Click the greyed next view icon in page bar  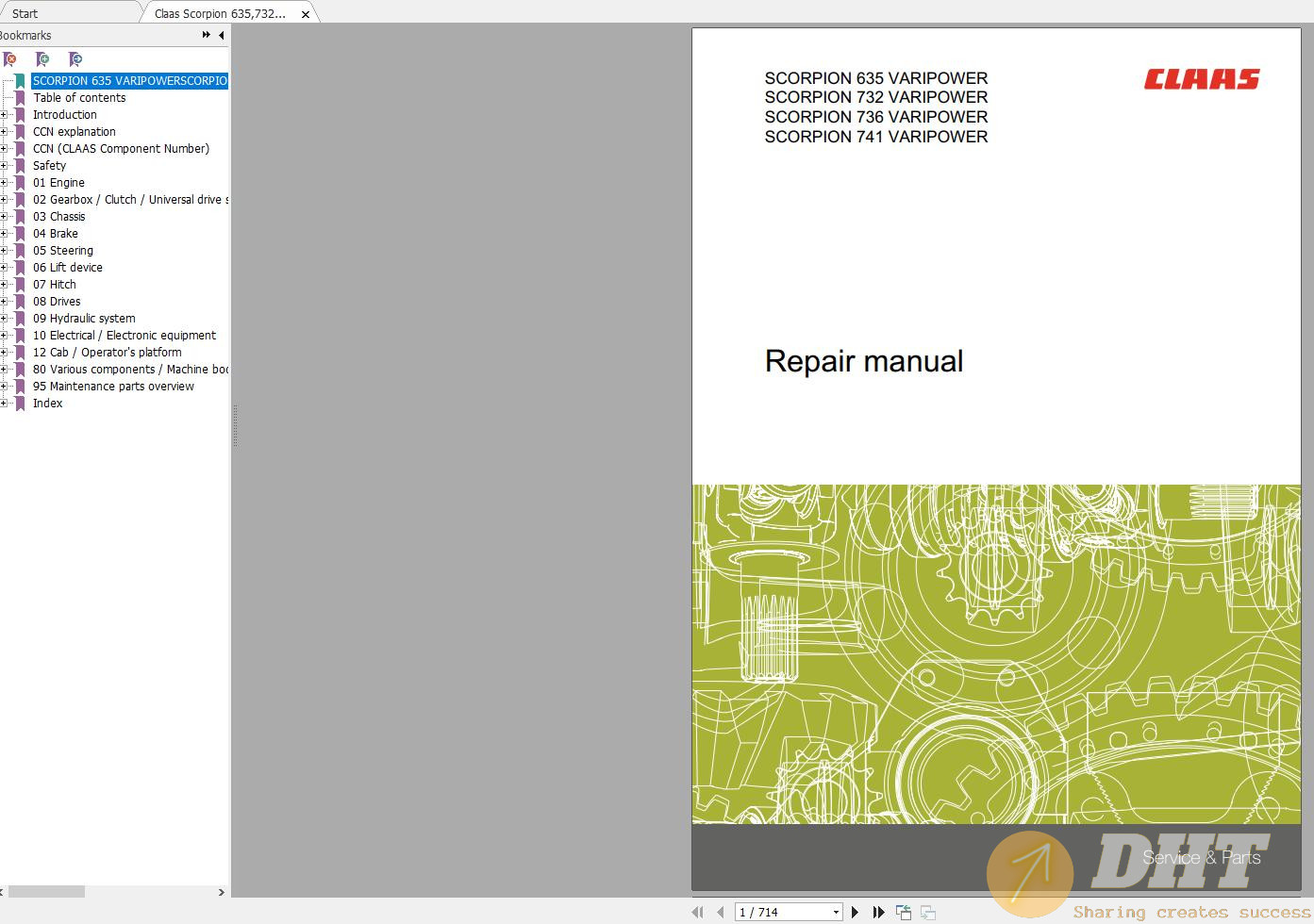coord(928,912)
